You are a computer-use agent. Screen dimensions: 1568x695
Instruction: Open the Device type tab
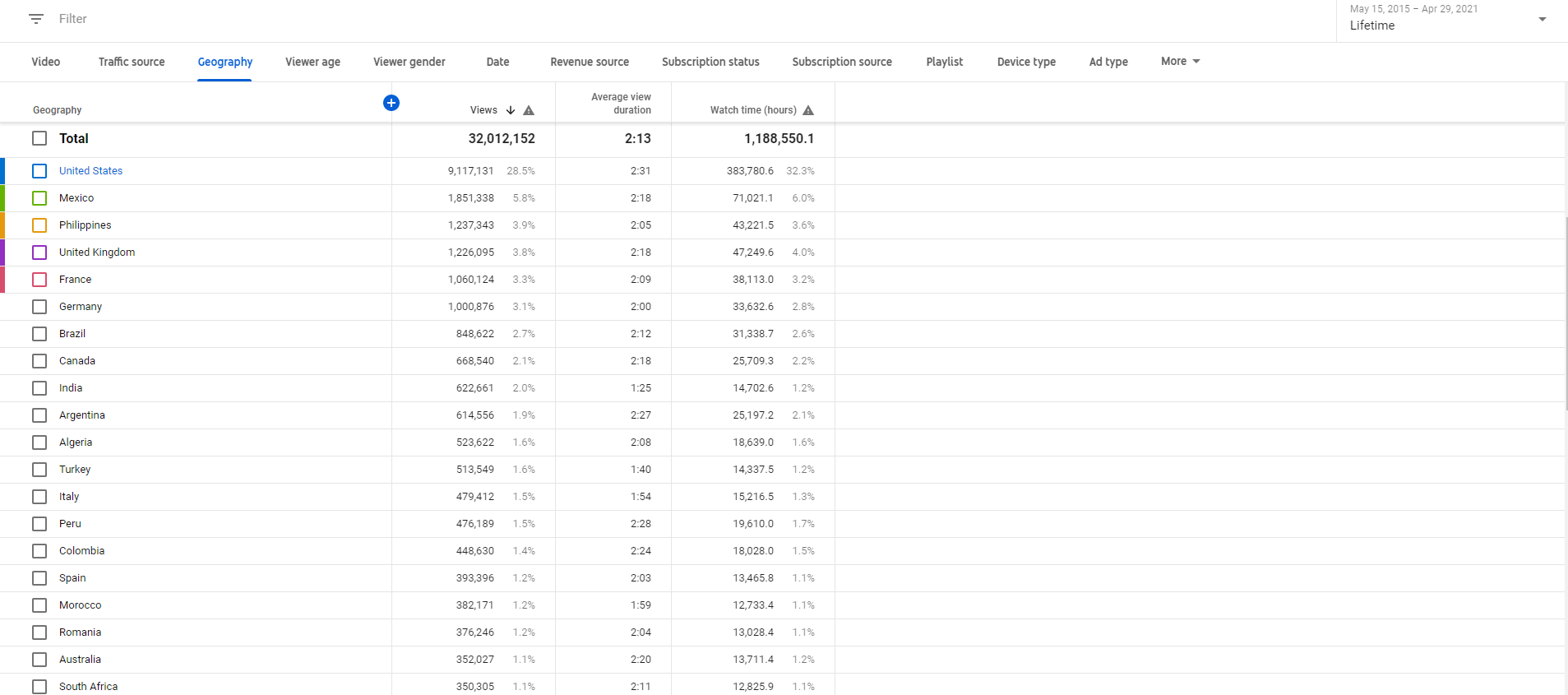point(1026,62)
